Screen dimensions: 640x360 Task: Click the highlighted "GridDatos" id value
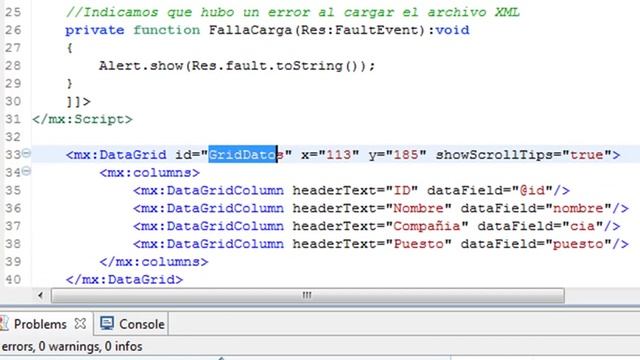(246, 155)
